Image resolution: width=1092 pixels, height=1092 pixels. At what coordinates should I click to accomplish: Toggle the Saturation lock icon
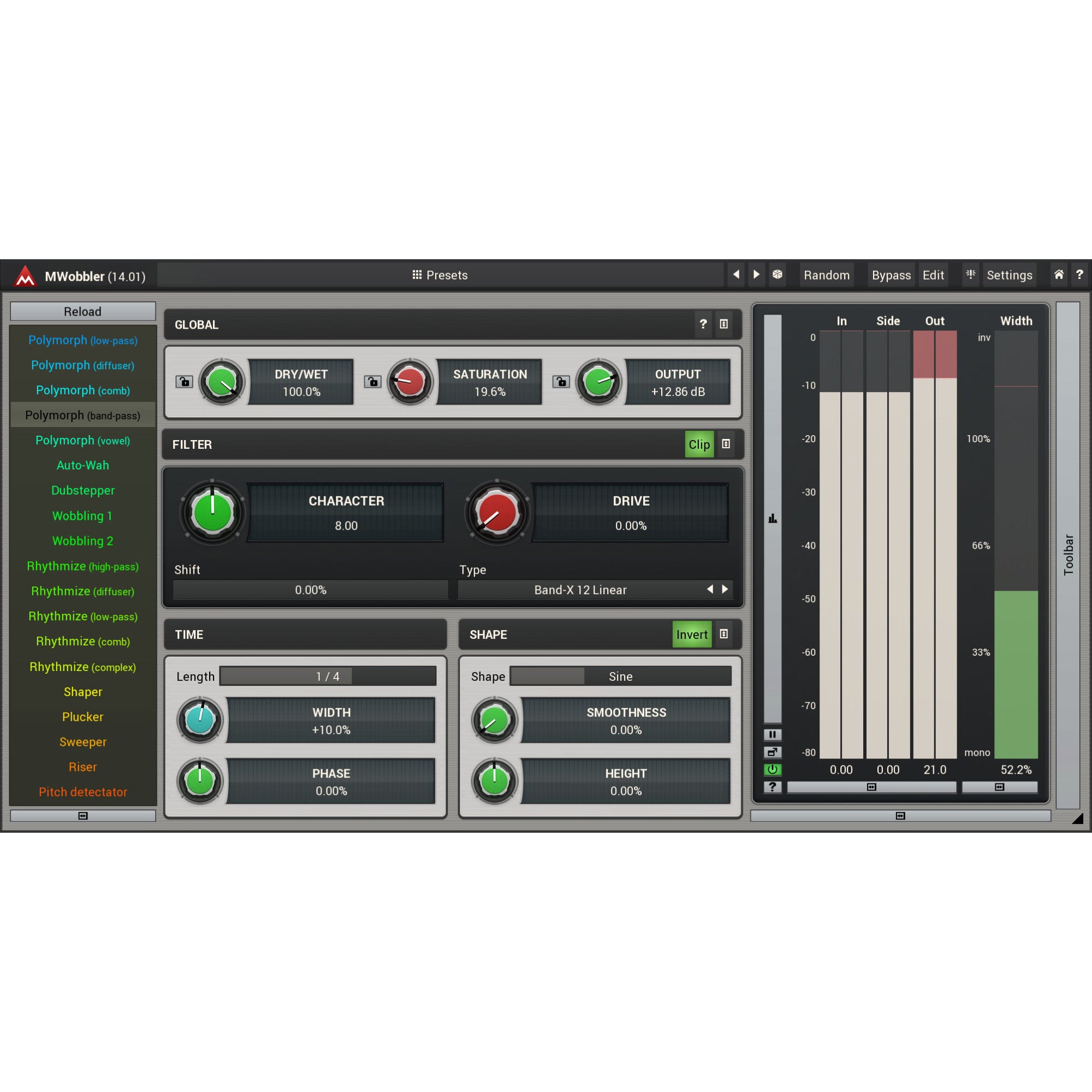pyautogui.click(x=372, y=382)
